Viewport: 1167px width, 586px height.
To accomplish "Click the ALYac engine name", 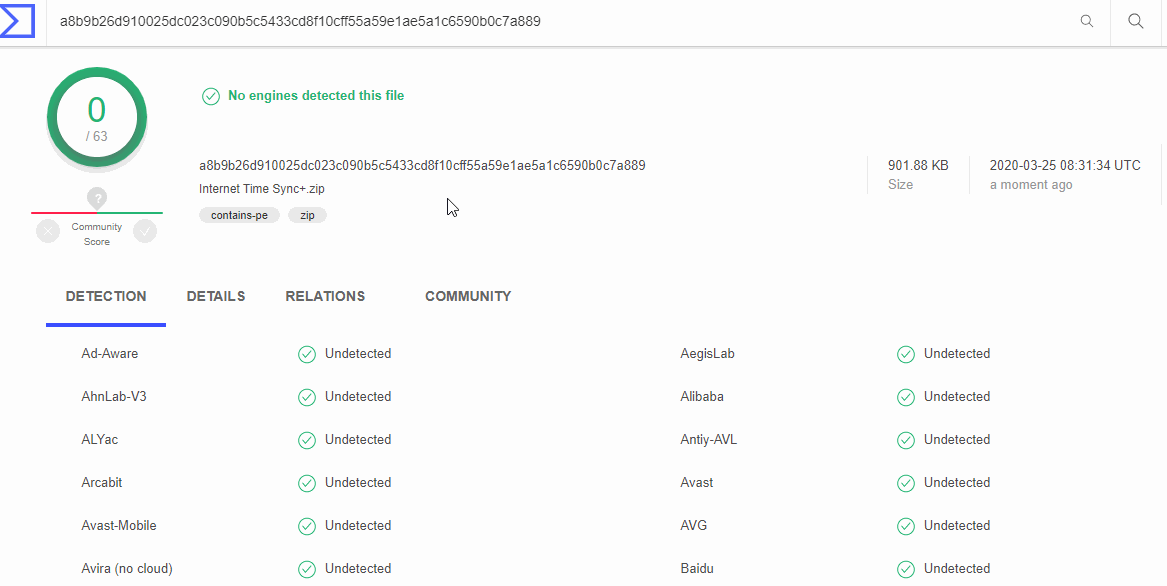I will pyautogui.click(x=100, y=440).
